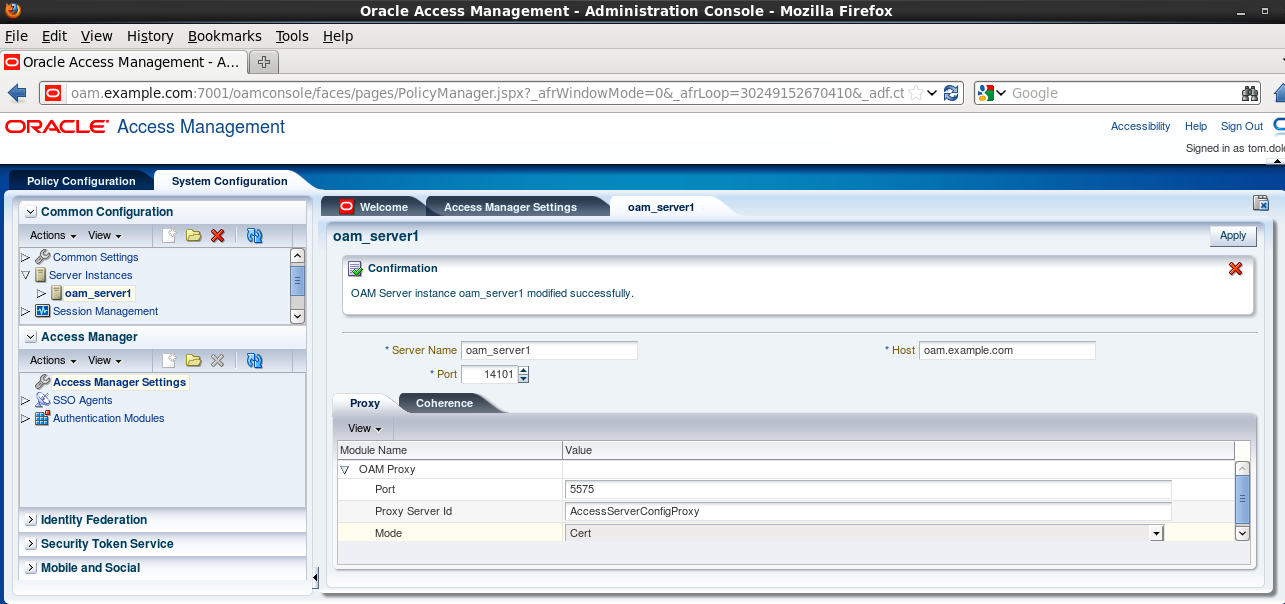Viewport: 1285px width, 604px height.
Task: Collapse OAM Proxy row
Action: (x=345, y=469)
